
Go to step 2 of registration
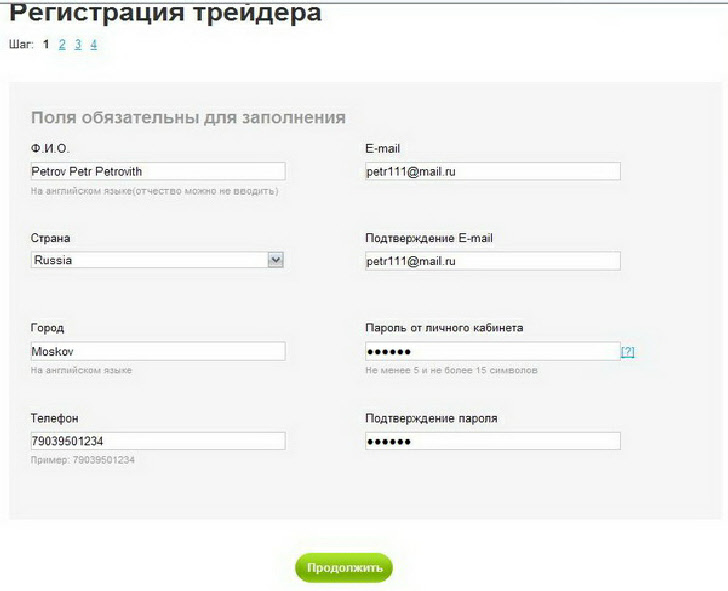tap(62, 45)
